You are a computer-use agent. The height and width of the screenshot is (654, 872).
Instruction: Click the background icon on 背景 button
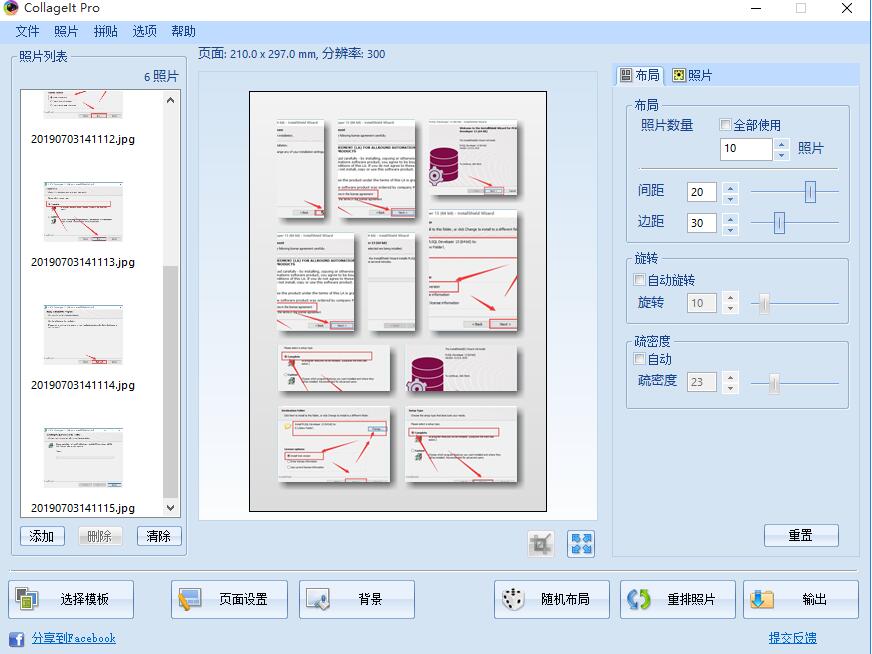[x=320, y=598]
